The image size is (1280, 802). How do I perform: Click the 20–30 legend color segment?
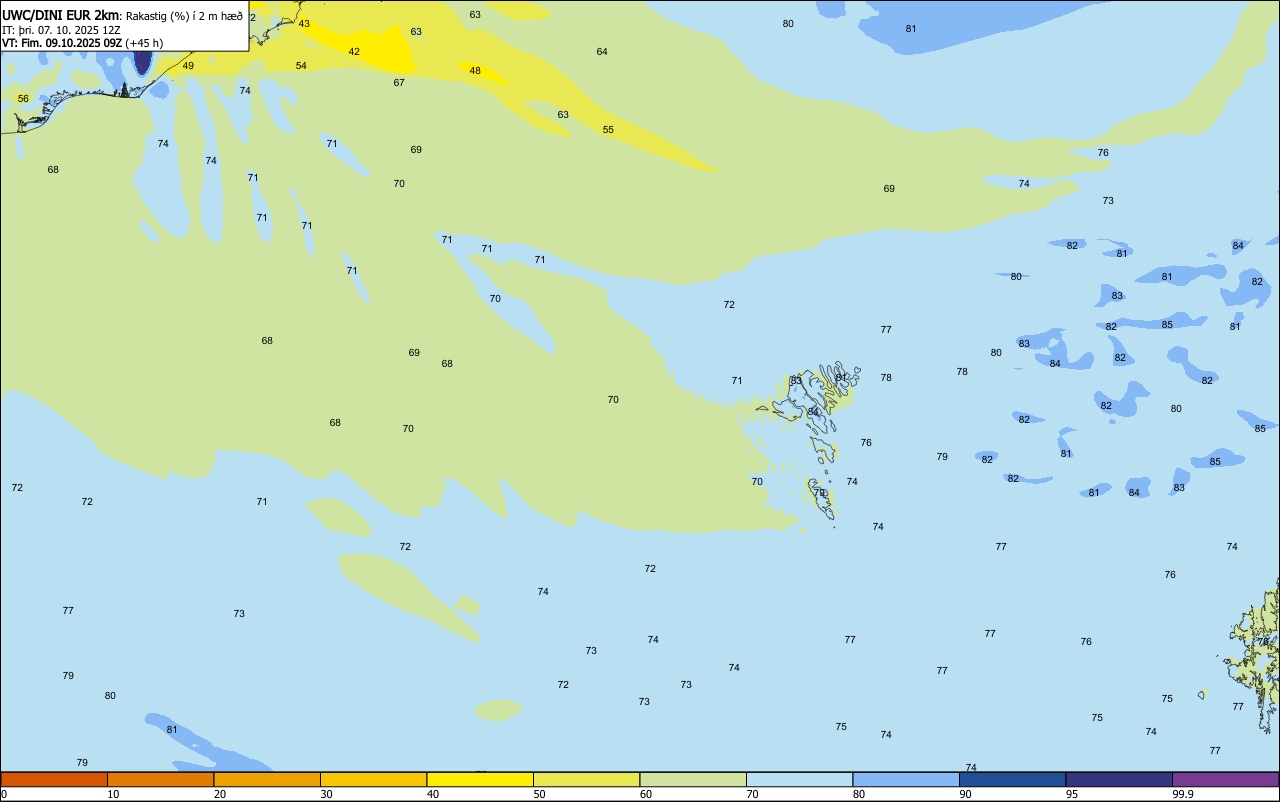click(267, 779)
